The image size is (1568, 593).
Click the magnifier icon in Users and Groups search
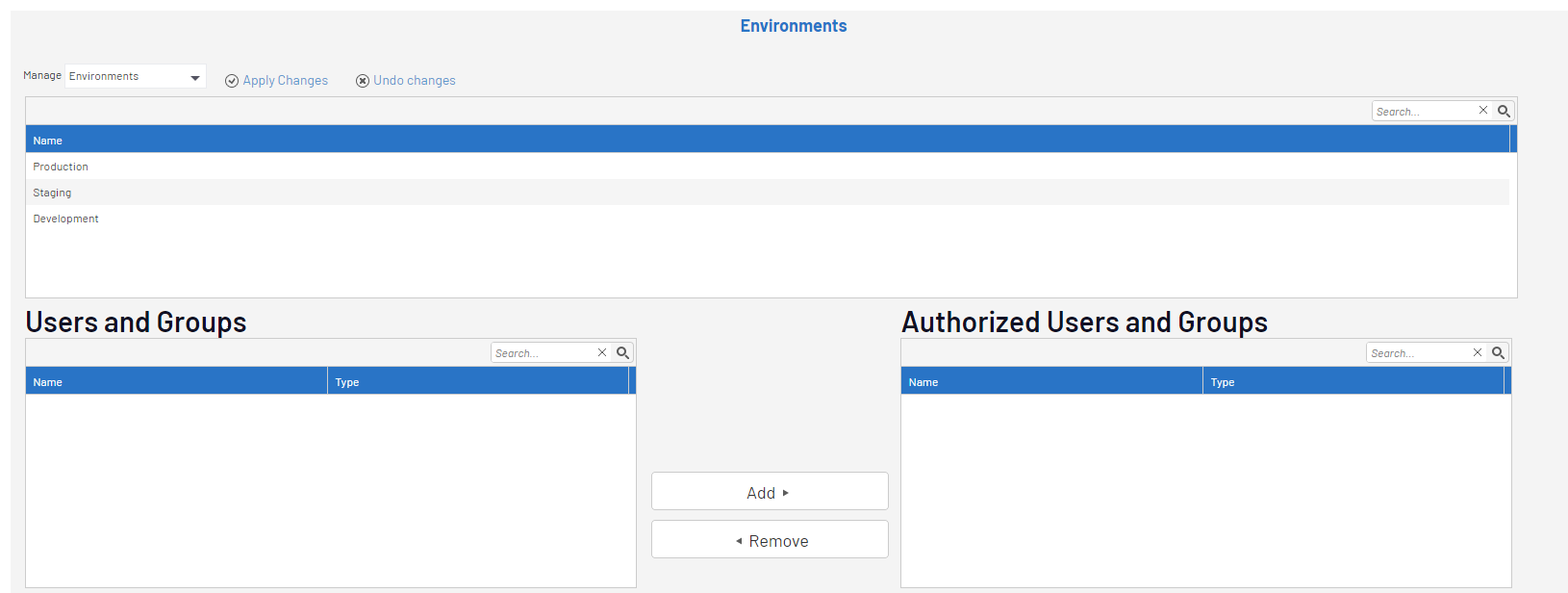[x=622, y=353]
